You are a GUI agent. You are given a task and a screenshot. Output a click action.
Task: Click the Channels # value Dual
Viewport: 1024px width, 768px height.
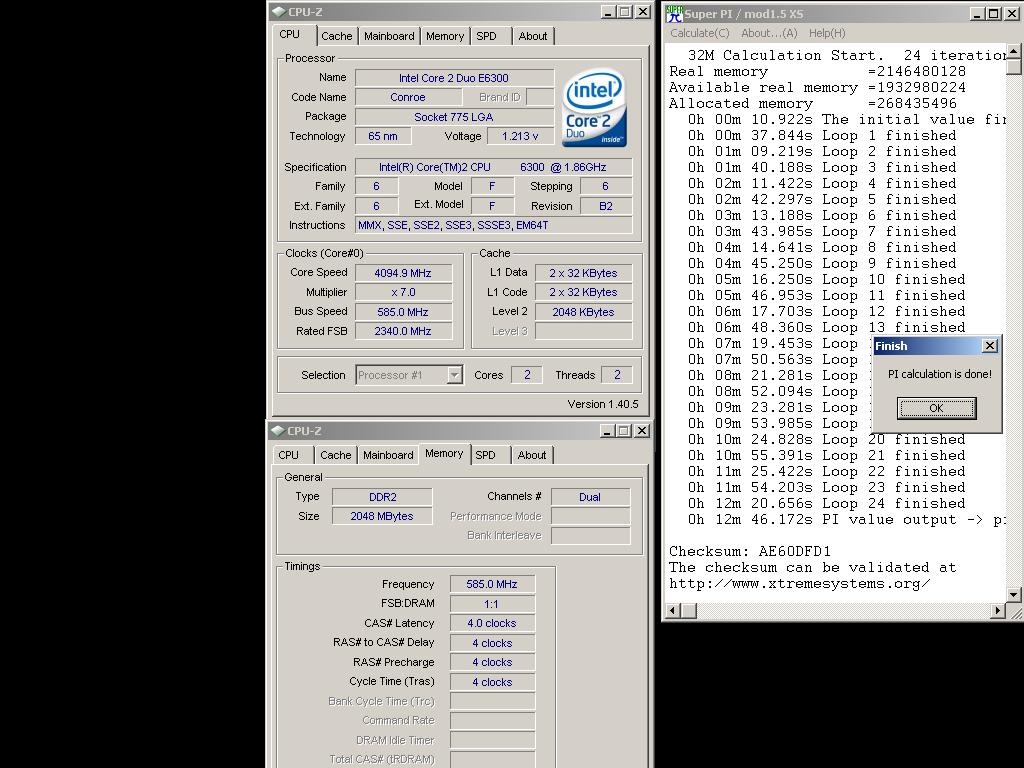coord(590,497)
